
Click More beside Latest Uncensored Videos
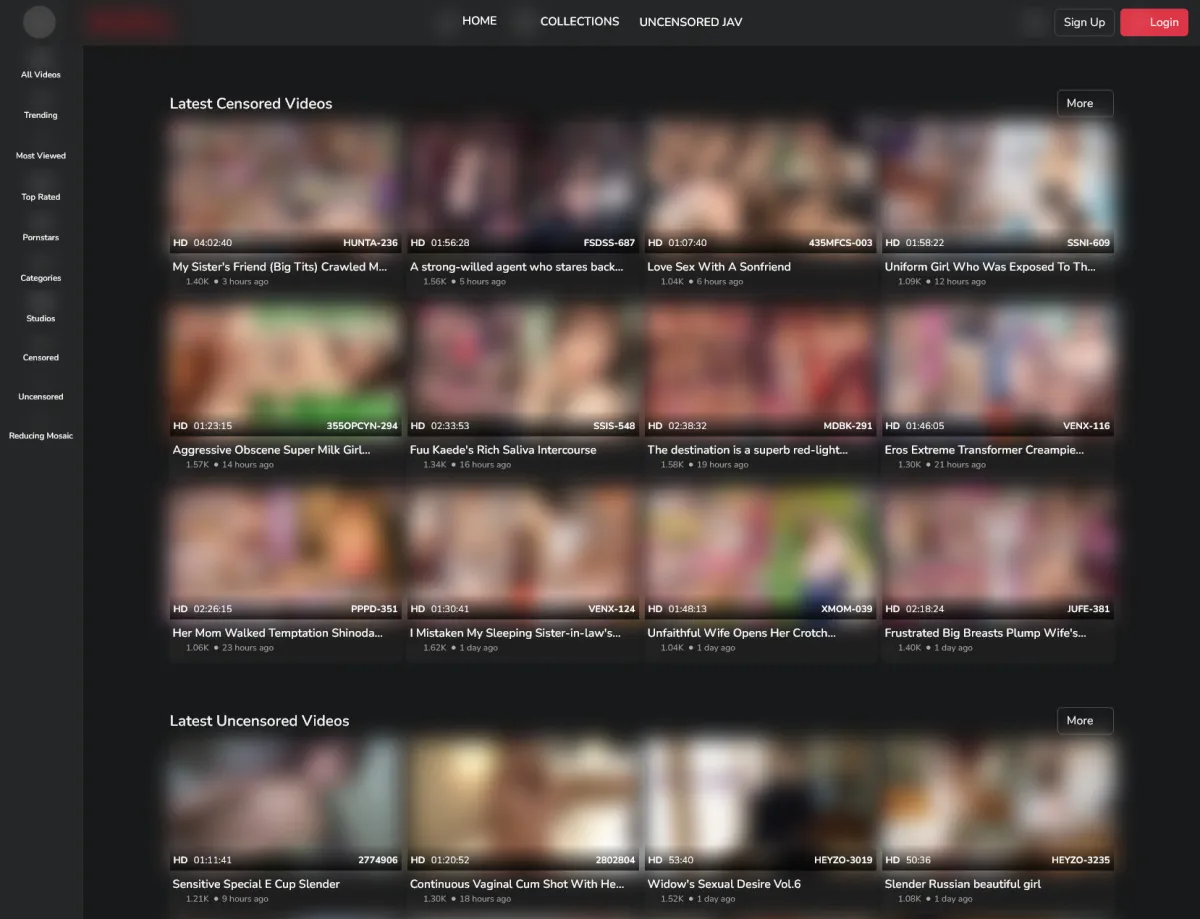tap(1084, 720)
